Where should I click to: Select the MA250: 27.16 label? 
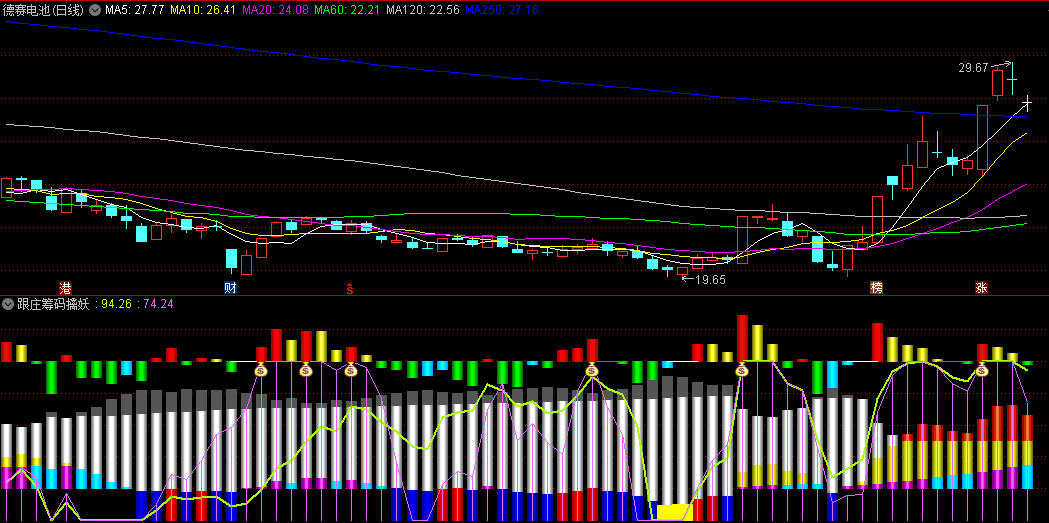pos(501,10)
